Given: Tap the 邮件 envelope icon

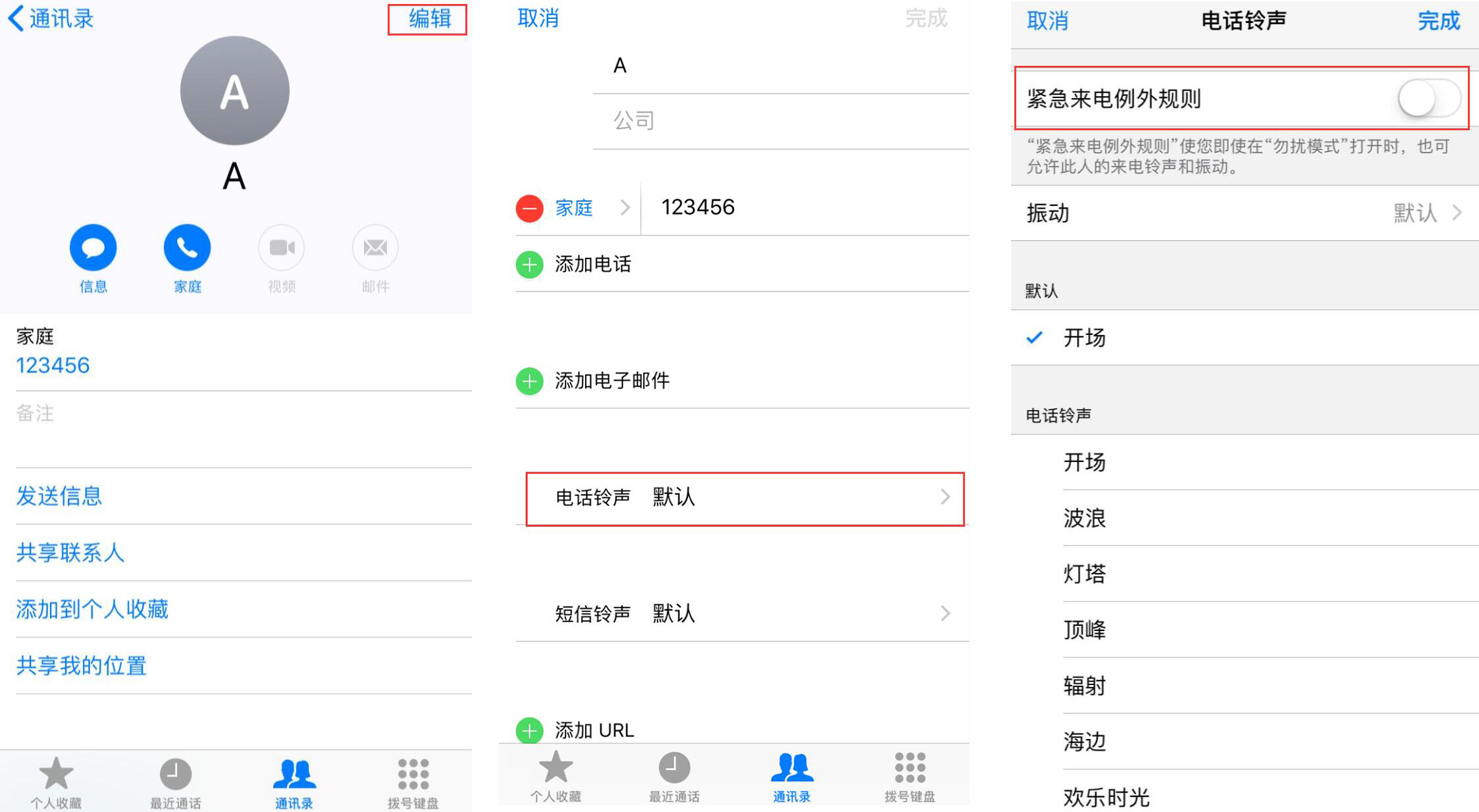Looking at the screenshot, I should (x=376, y=247).
